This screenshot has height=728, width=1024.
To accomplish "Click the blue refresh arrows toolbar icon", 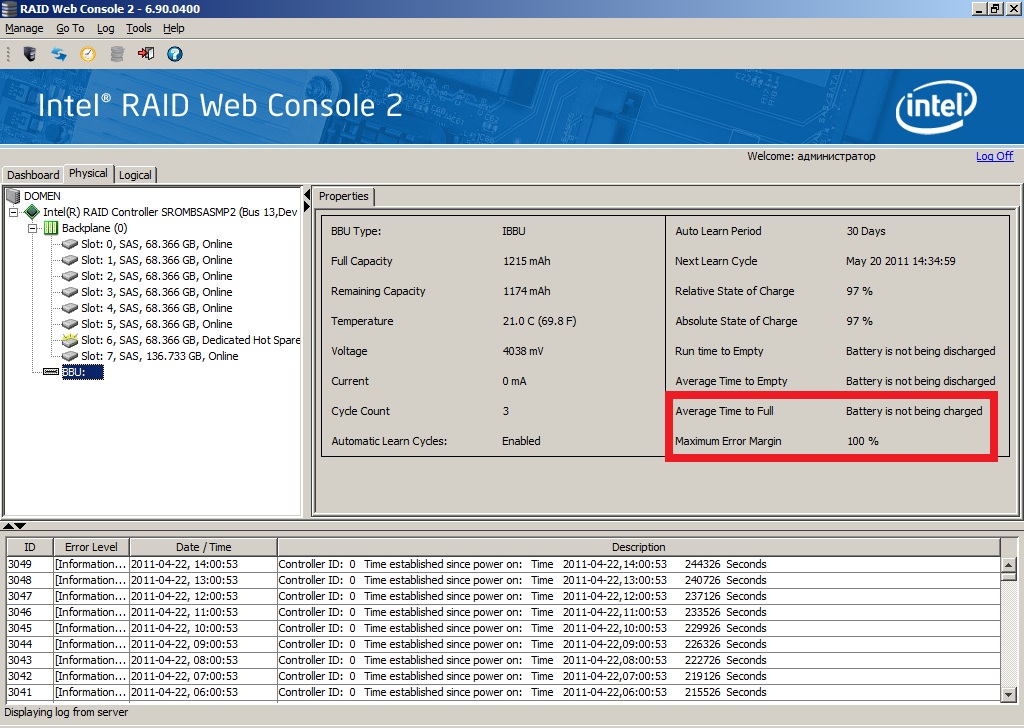I will point(59,54).
